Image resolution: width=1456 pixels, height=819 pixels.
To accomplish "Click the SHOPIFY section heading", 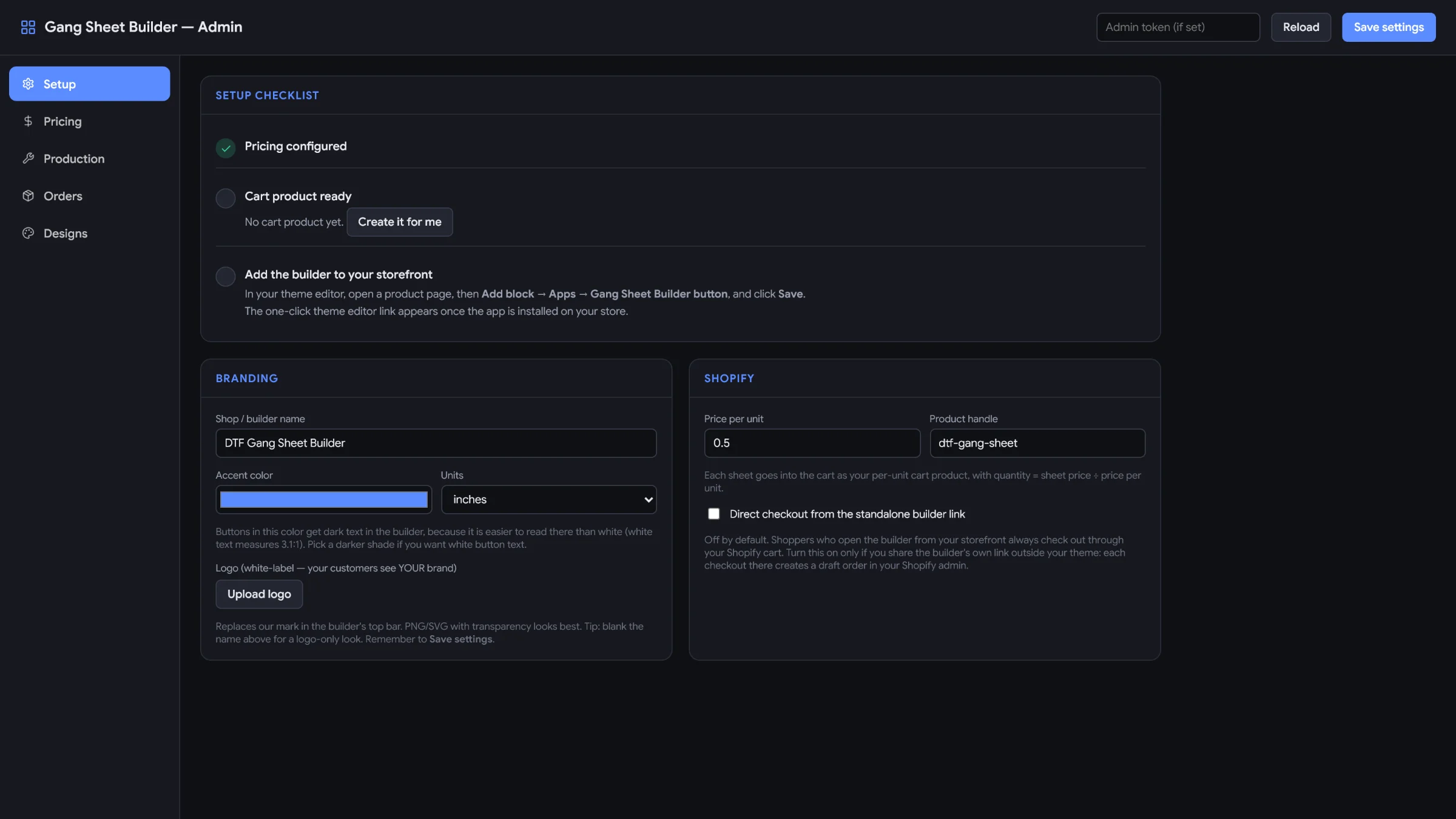I will tap(729, 378).
